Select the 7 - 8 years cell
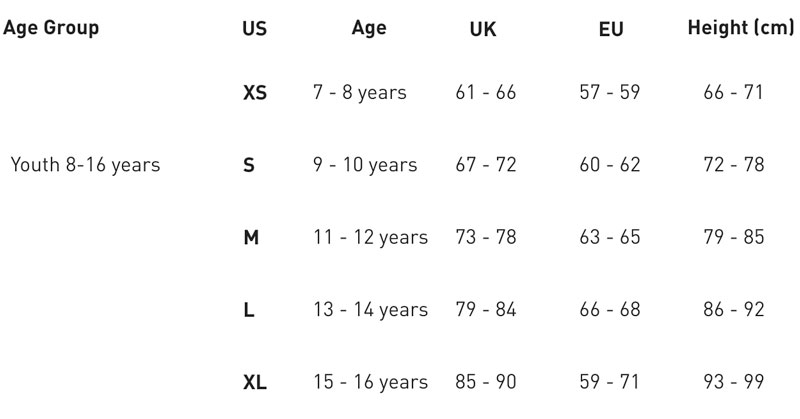This screenshot has height=419, width=800. tap(360, 93)
